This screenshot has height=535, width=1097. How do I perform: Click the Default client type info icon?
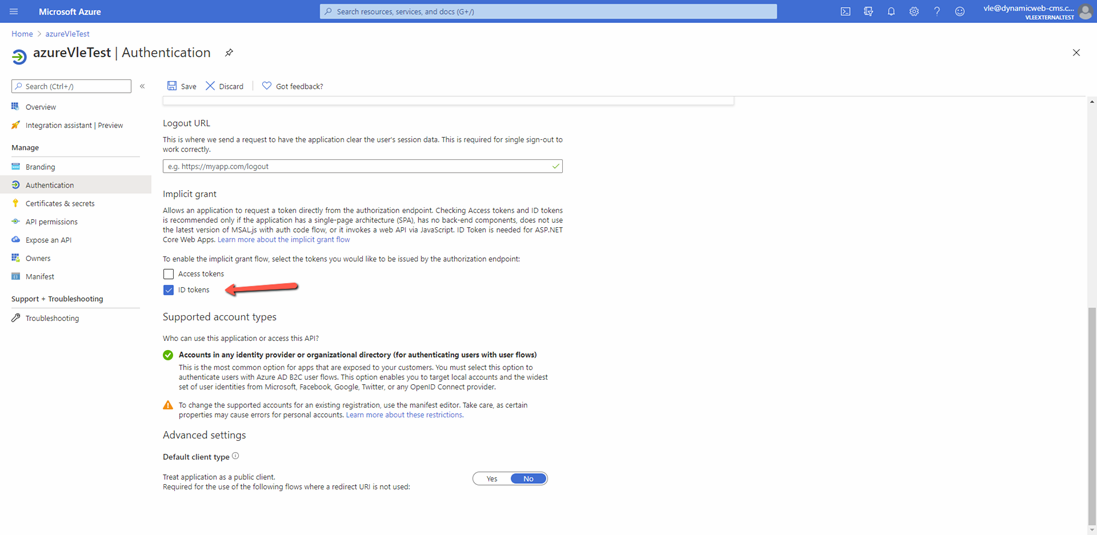coord(236,456)
